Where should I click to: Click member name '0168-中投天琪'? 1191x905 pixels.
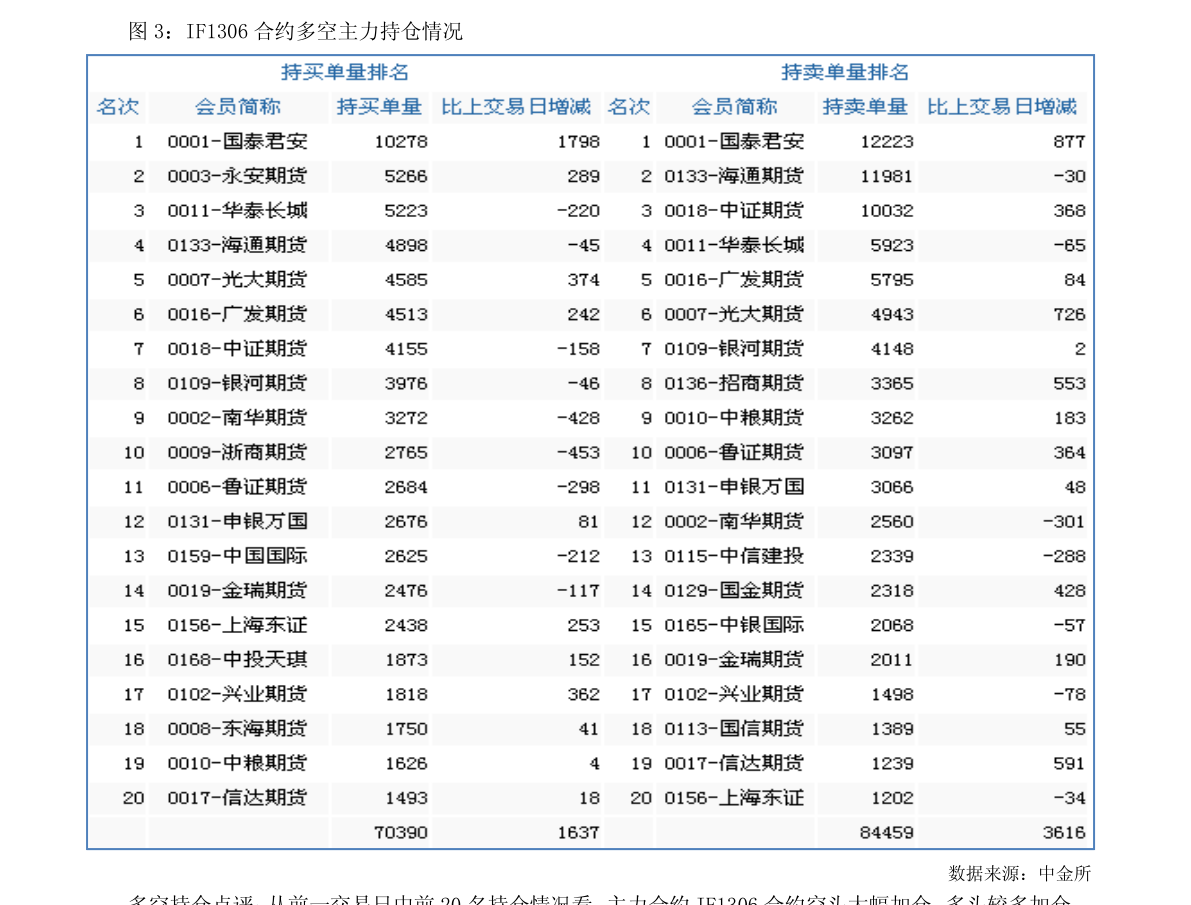(x=237, y=660)
